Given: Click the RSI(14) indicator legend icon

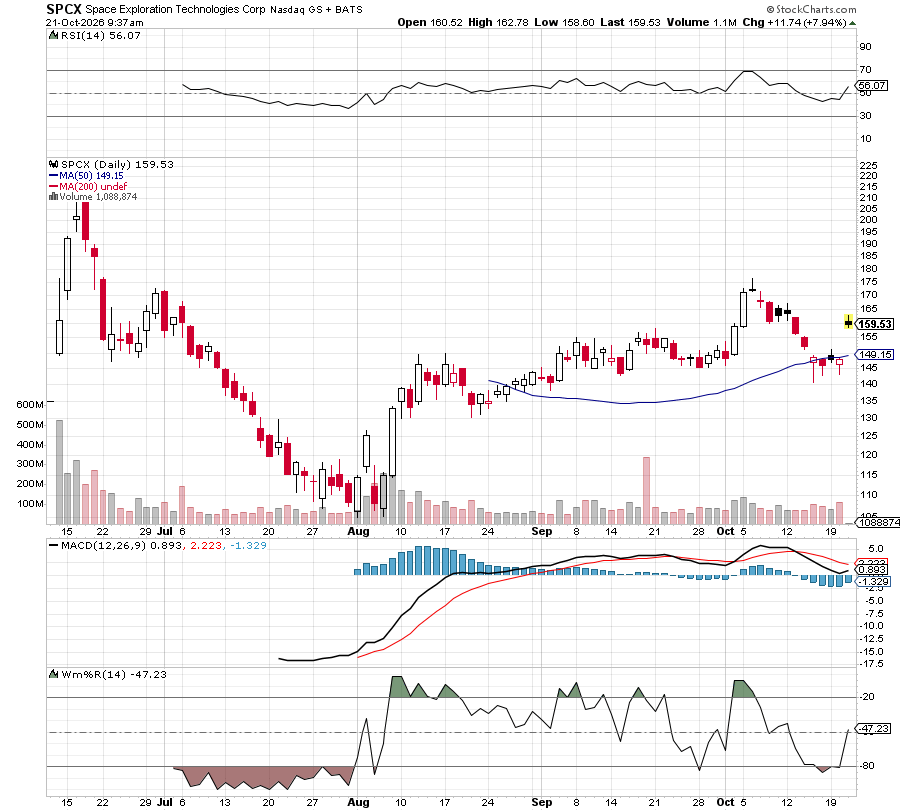Looking at the screenshot, I should (54, 36).
